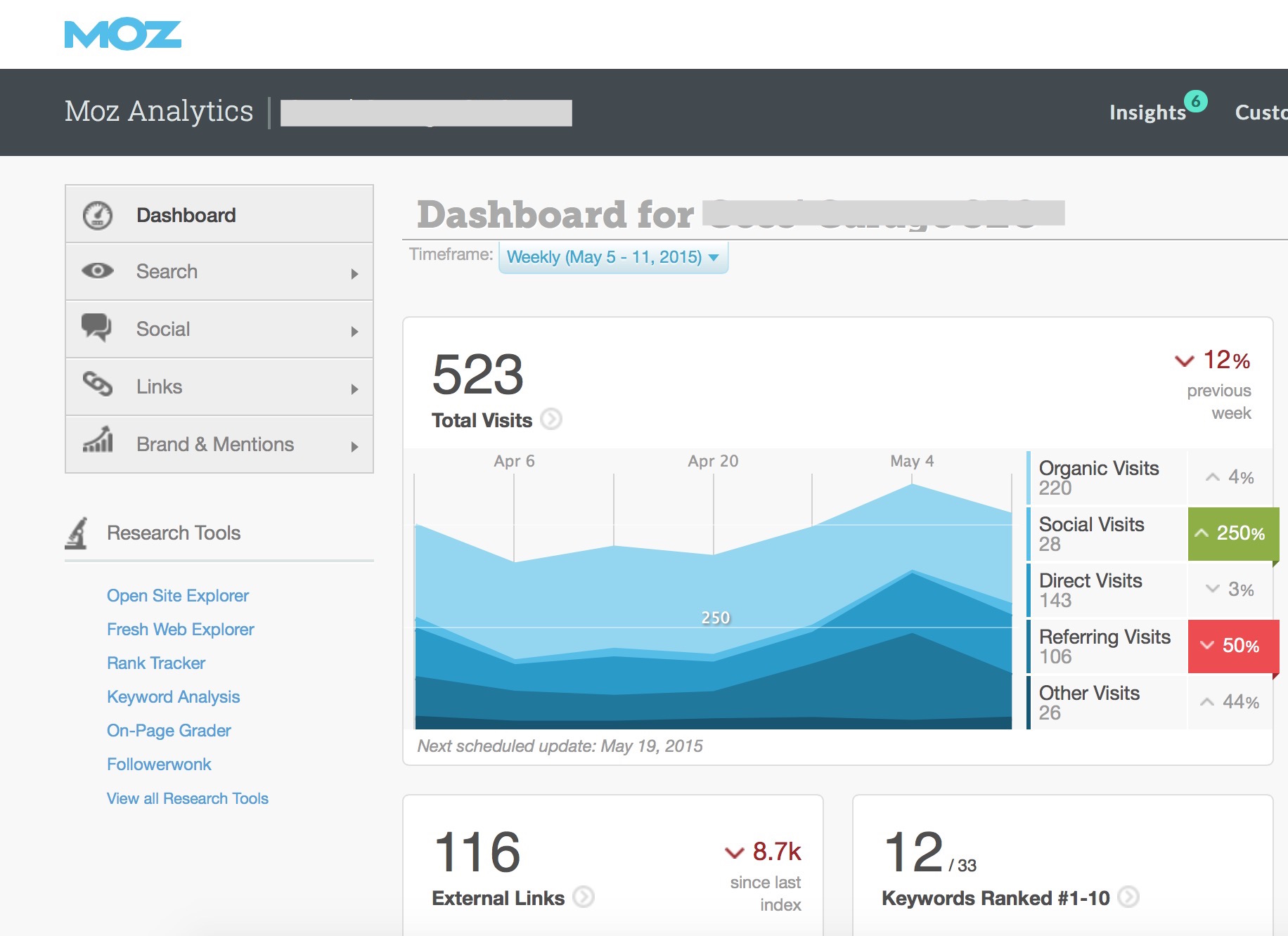Open the Dashboard menu item

[x=219, y=215]
